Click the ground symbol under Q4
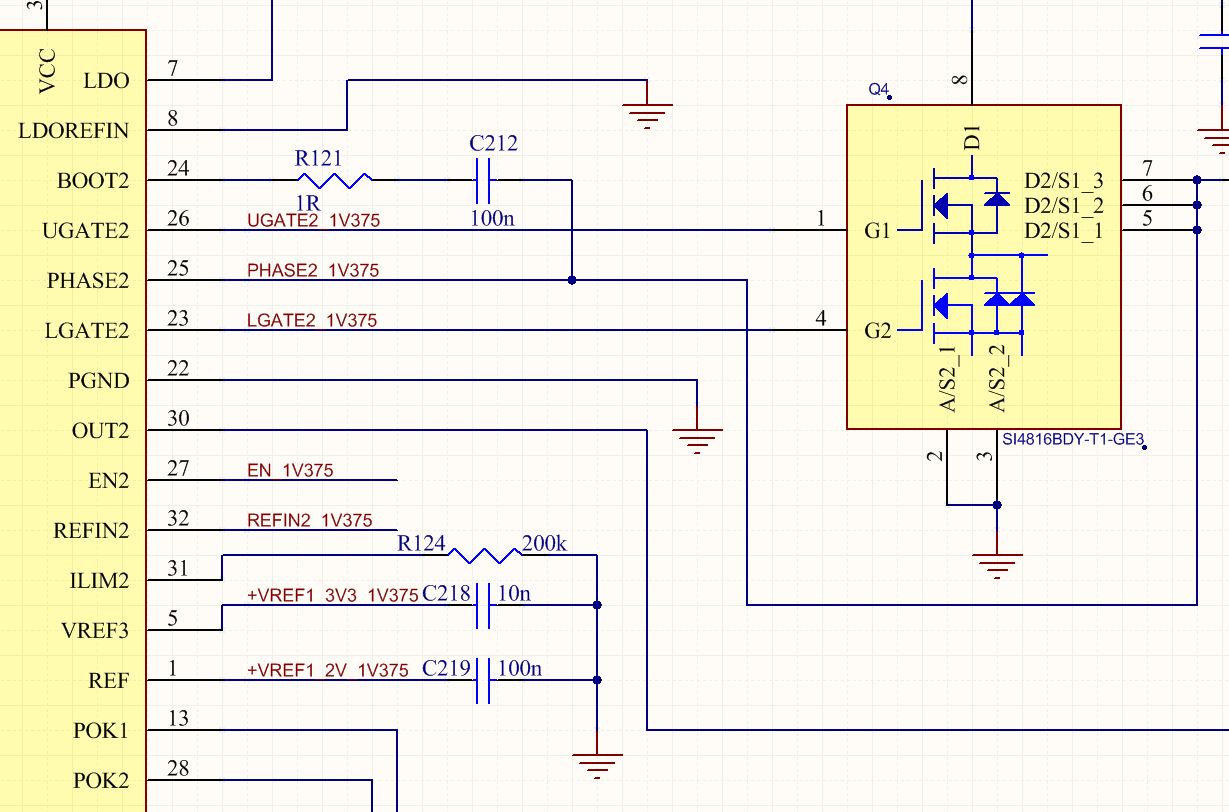Viewport: 1229px width, 812px height. (996, 565)
